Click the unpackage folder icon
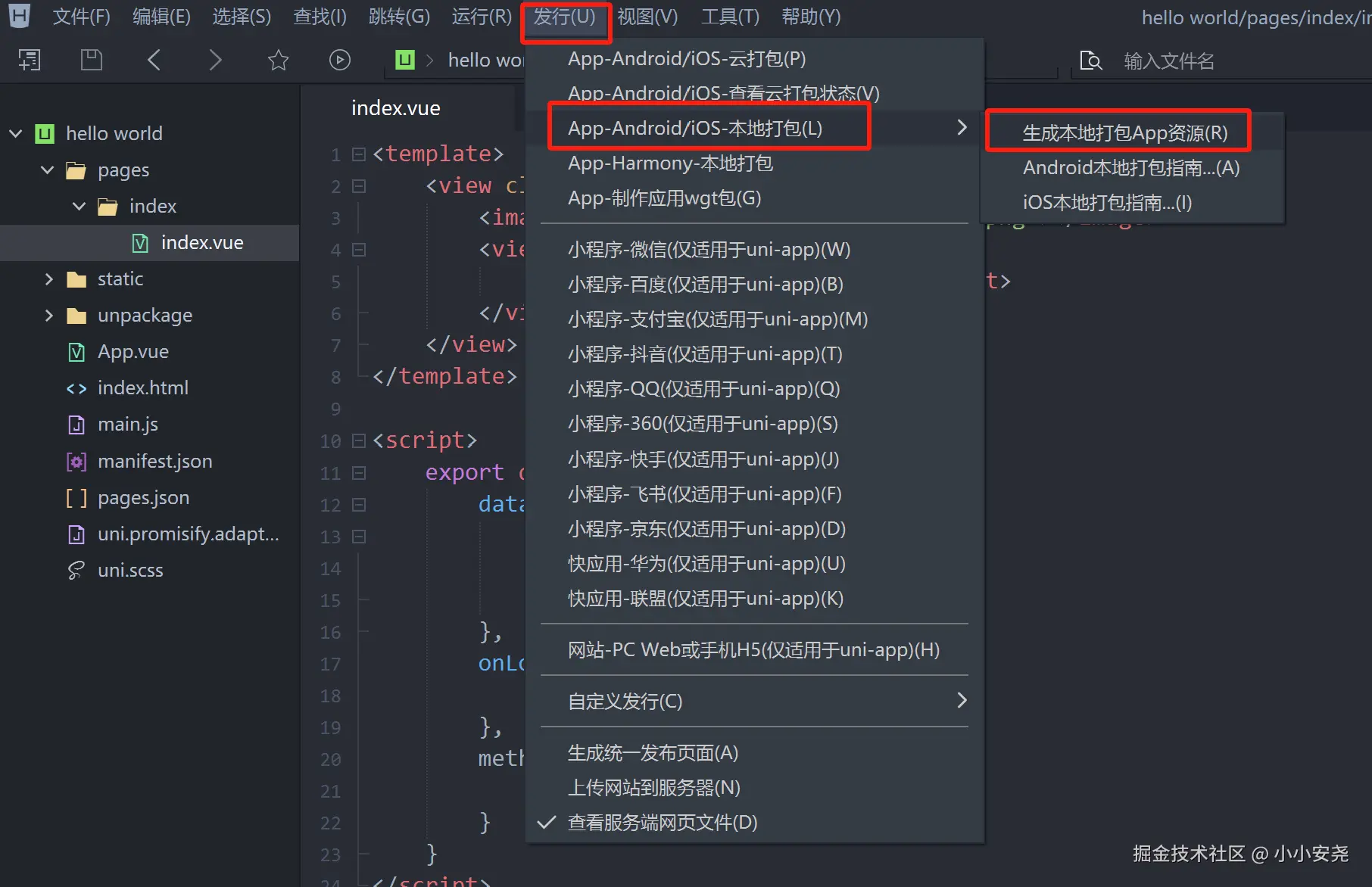1372x887 pixels. point(76,316)
